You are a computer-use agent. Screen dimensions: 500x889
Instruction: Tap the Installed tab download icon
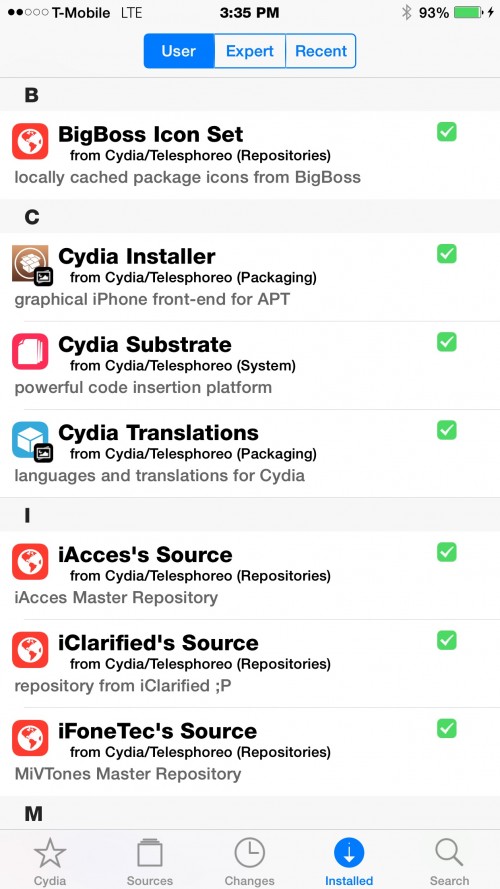349,853
